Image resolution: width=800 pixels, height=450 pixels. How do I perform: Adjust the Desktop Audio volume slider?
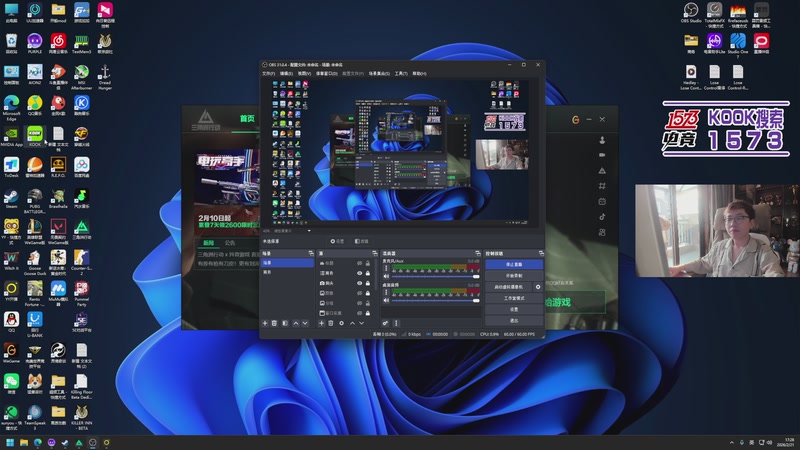tap(436, 301)
